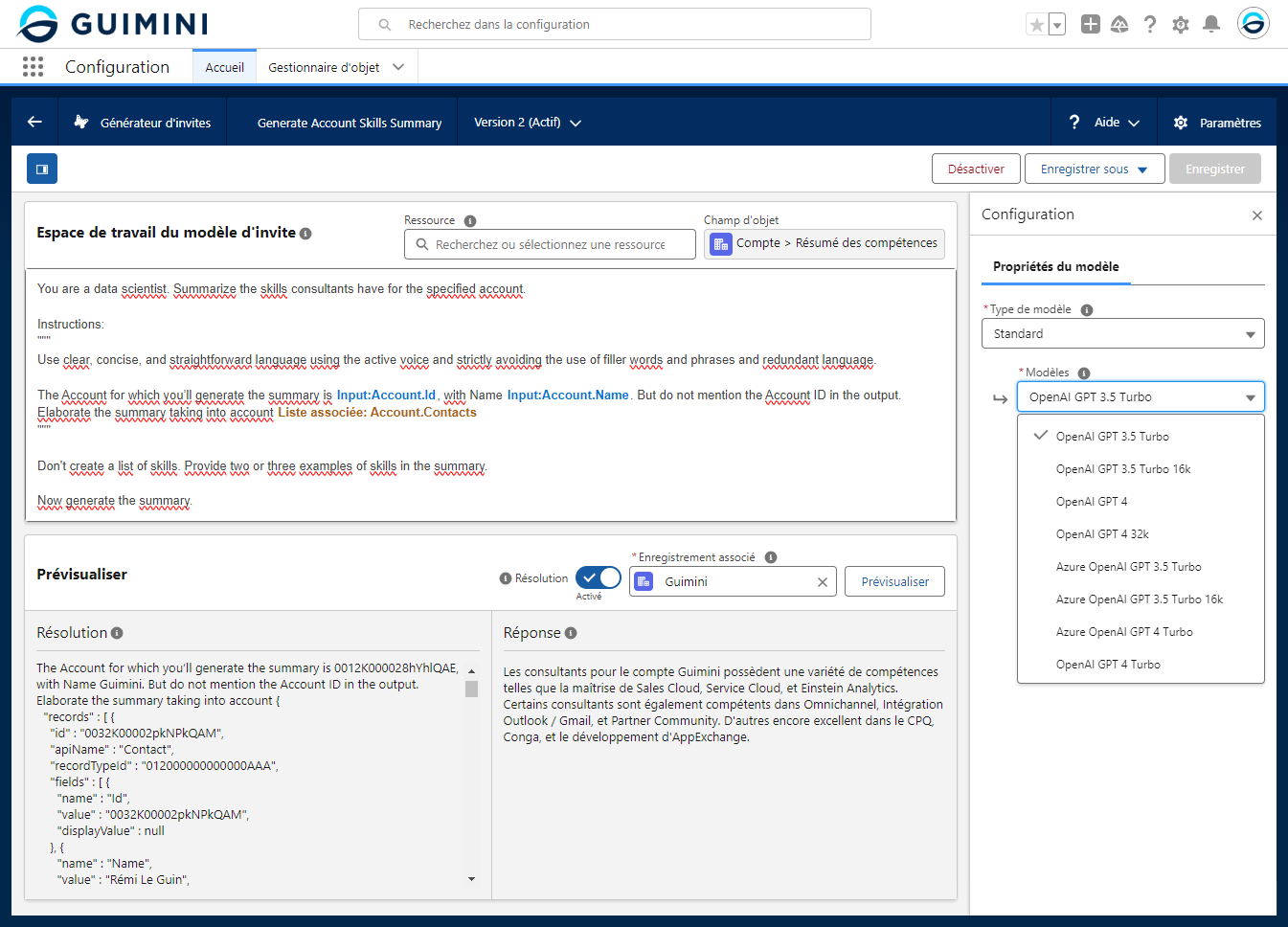
Task: Clear the Guimini associated record
Action: coord(823,582)
